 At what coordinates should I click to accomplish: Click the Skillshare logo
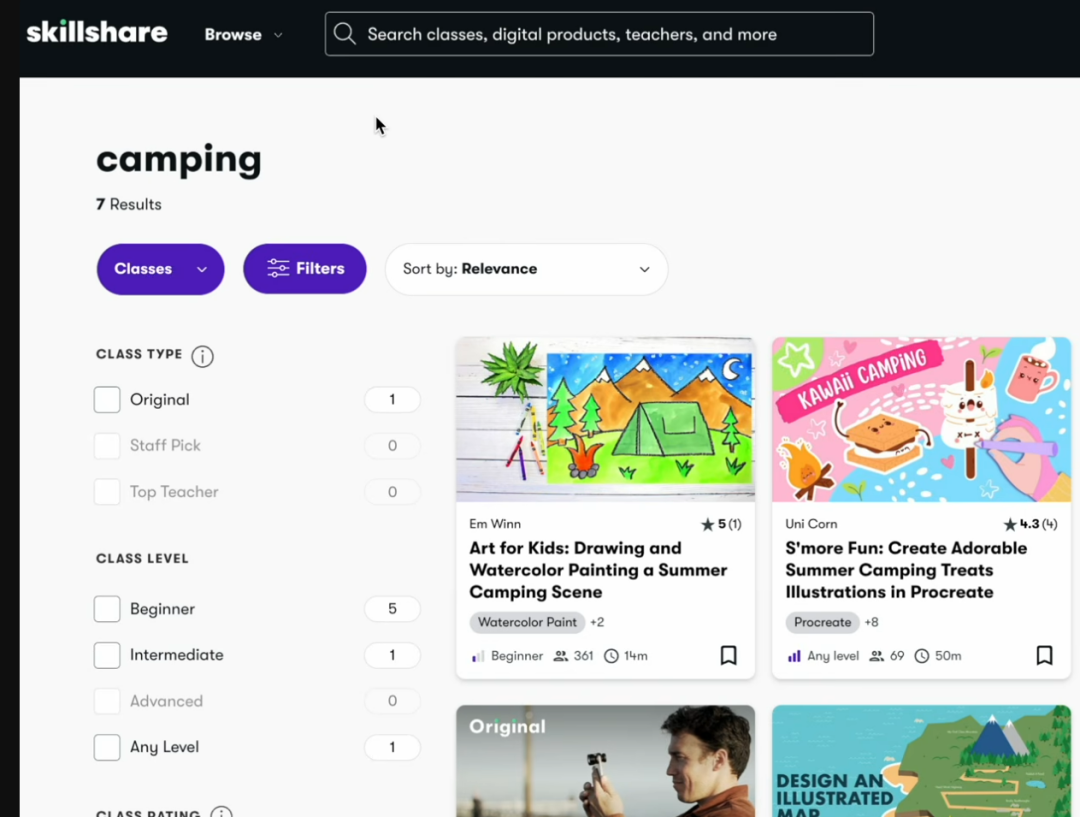tap(97, 33)
